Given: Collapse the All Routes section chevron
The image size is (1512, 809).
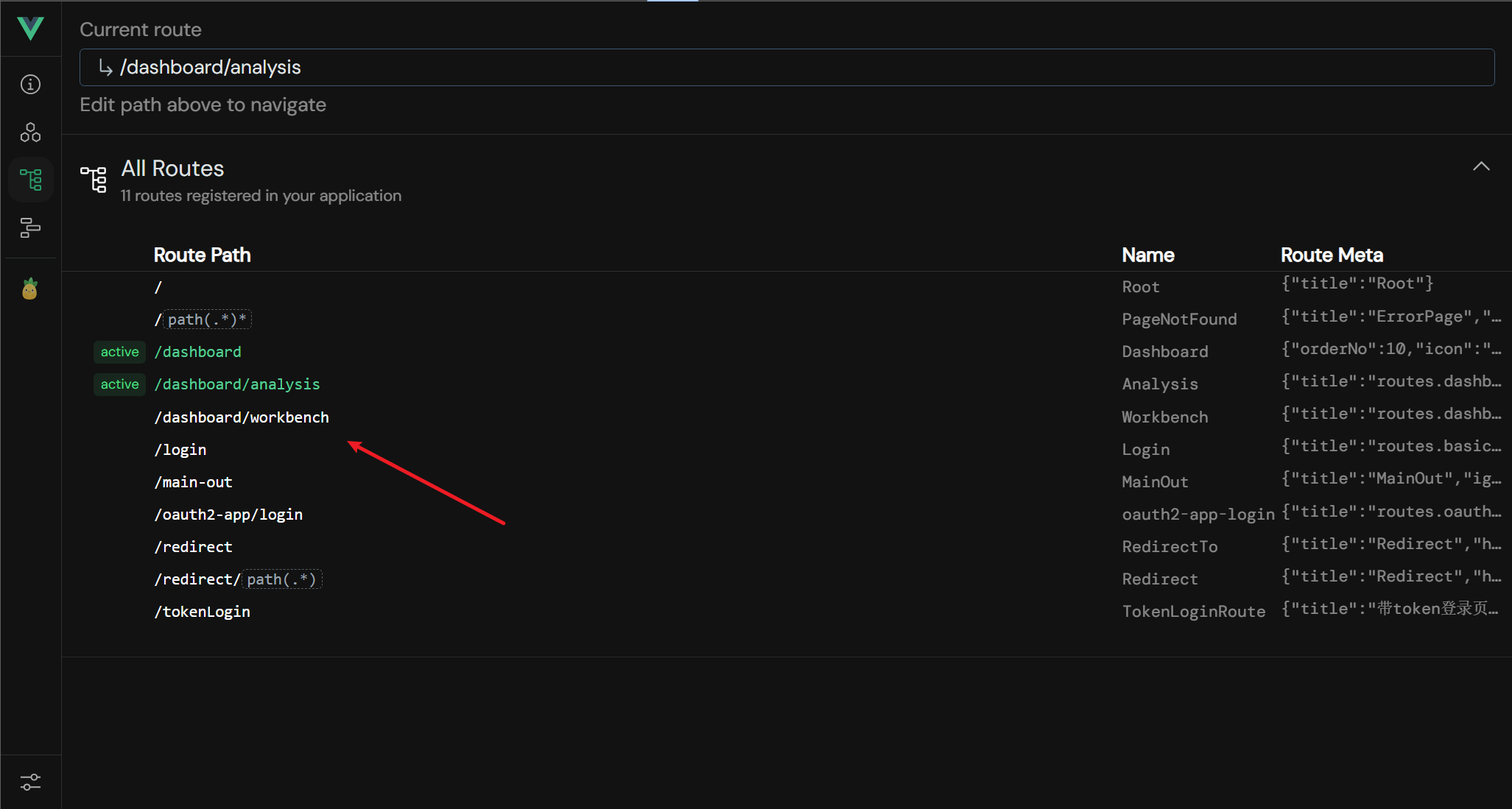Looking at the screenshot, I should 1481,166.
